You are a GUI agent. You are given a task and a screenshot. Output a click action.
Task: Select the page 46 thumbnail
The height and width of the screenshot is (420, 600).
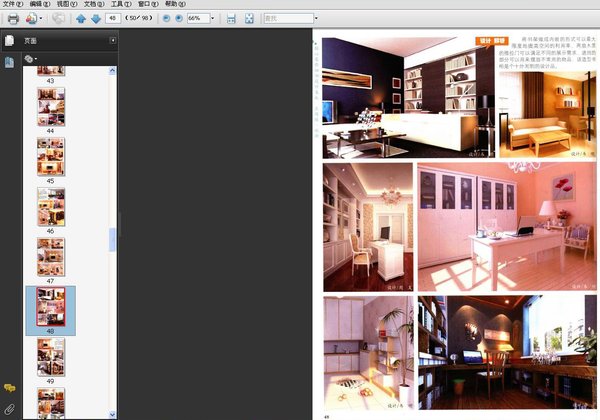tap(51, 207)
